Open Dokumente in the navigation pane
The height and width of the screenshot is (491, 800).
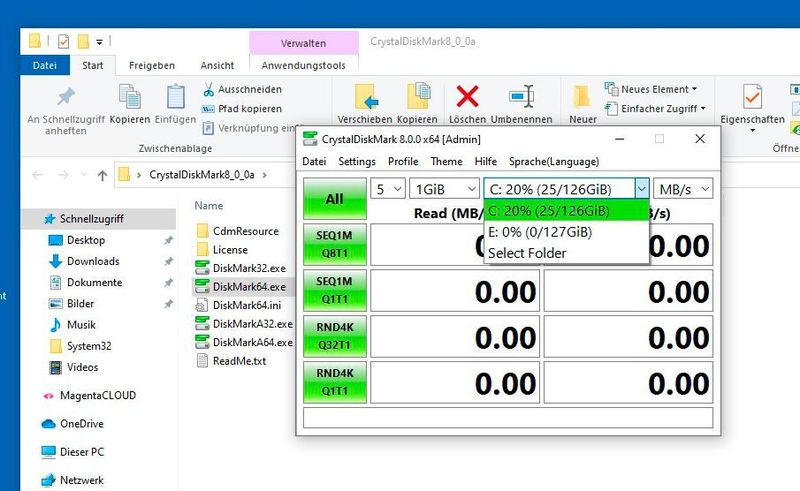(x=94, y=282)
